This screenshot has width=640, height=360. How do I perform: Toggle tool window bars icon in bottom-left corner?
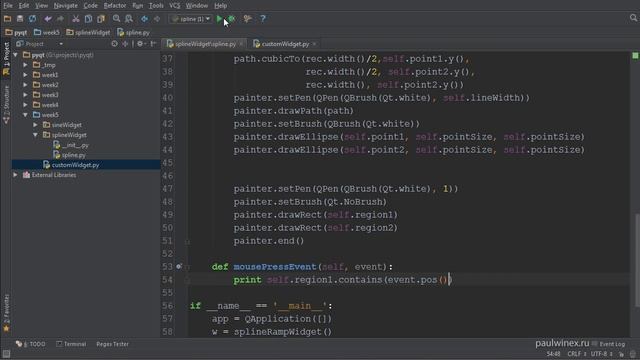pyautogui.click(x=6, y=354)
